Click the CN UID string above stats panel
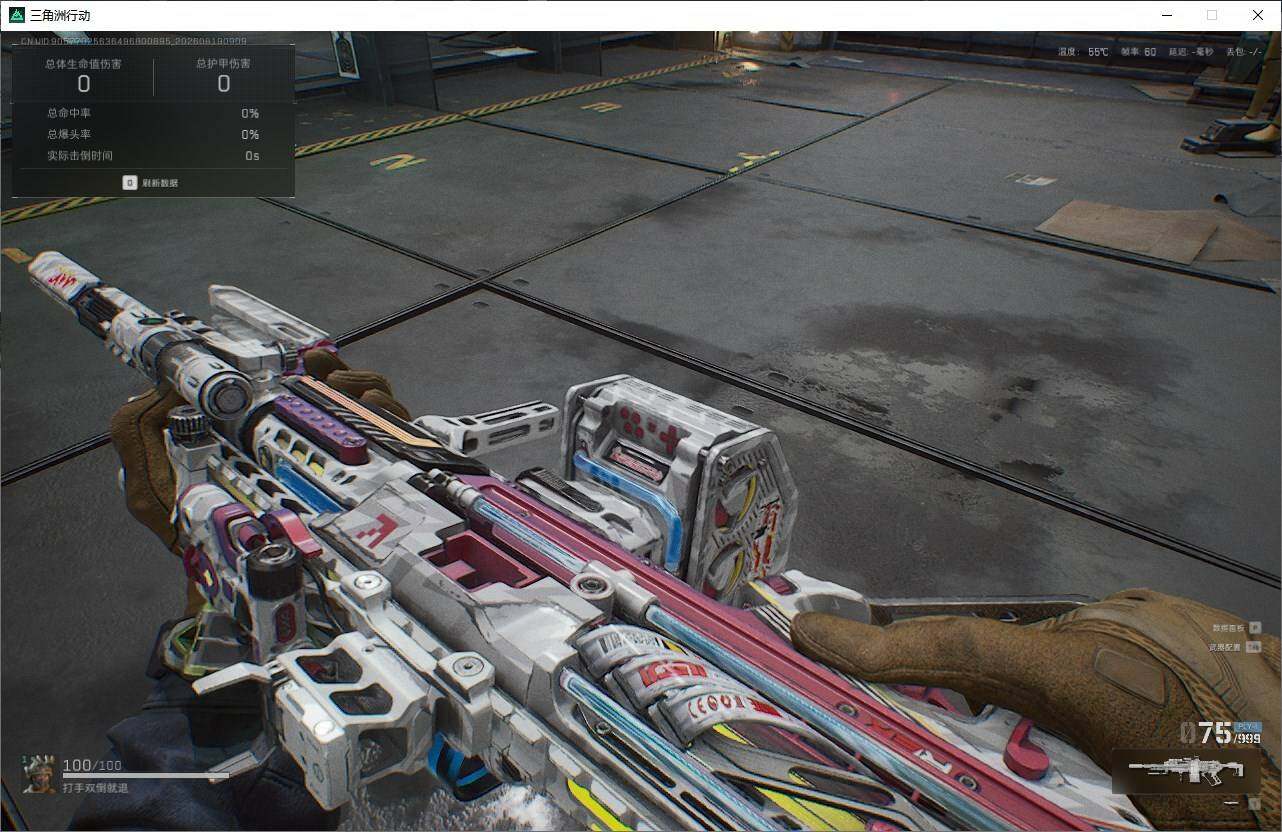This screenshot has width=1282, height=832. click(x=134, y=41)
